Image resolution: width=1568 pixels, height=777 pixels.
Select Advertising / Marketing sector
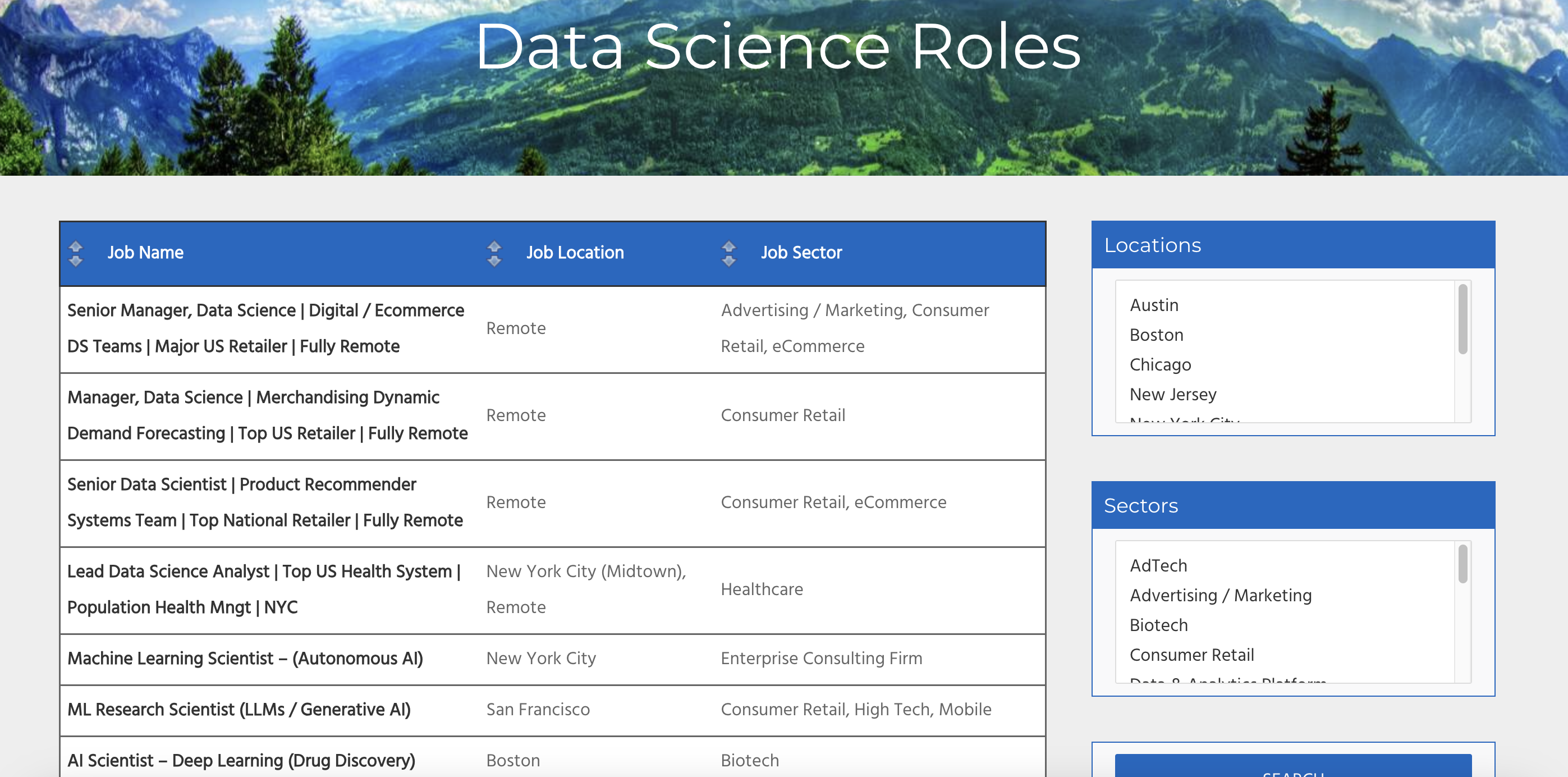1221,595
